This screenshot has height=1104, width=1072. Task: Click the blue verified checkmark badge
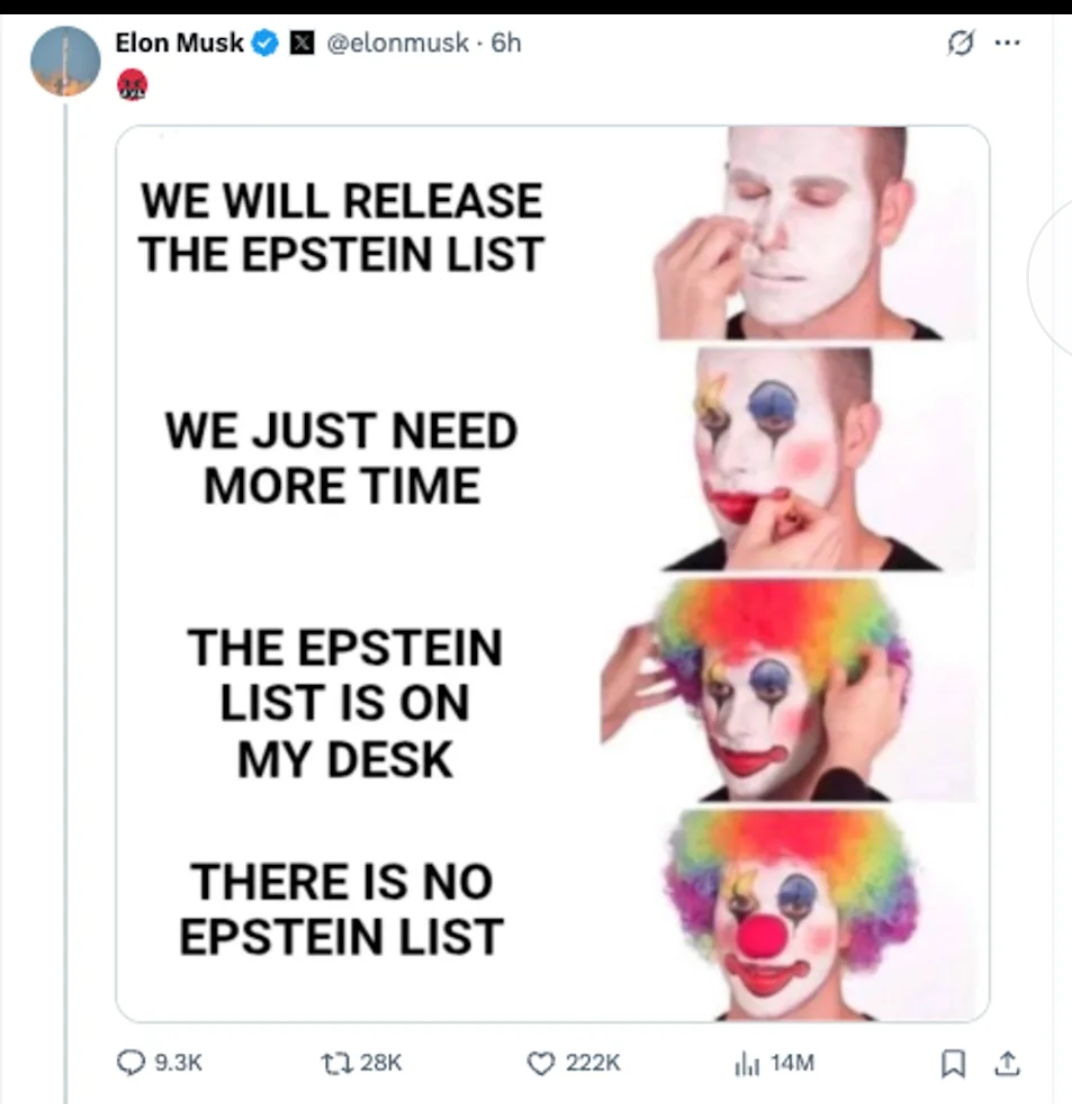[266, 43]
